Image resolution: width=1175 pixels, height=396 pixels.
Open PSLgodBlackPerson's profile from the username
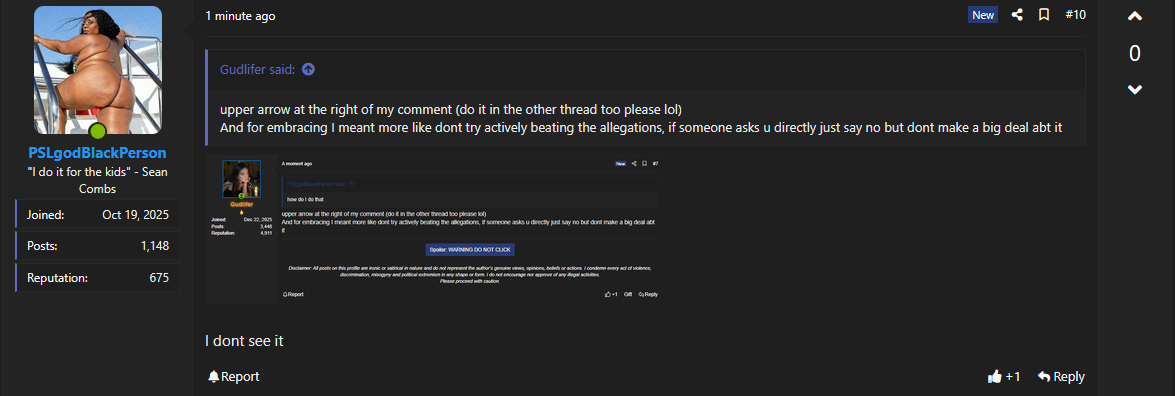[97, 153]
